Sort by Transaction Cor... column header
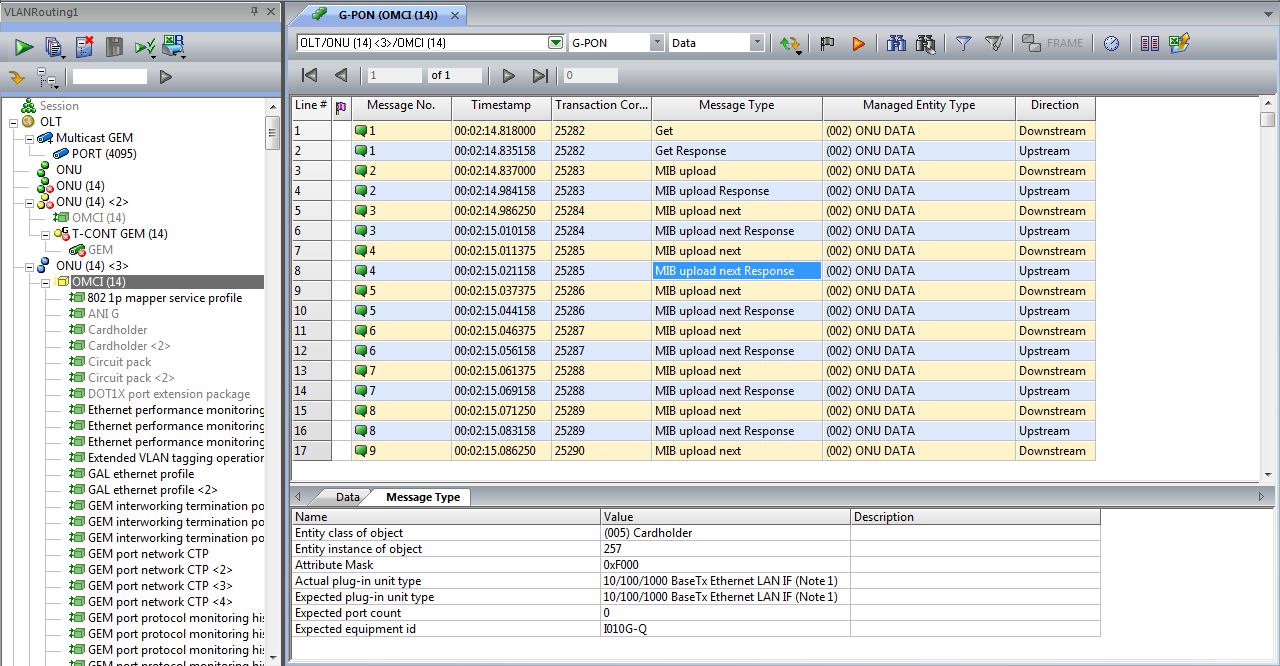The image size is (1280, 666). 601,105
